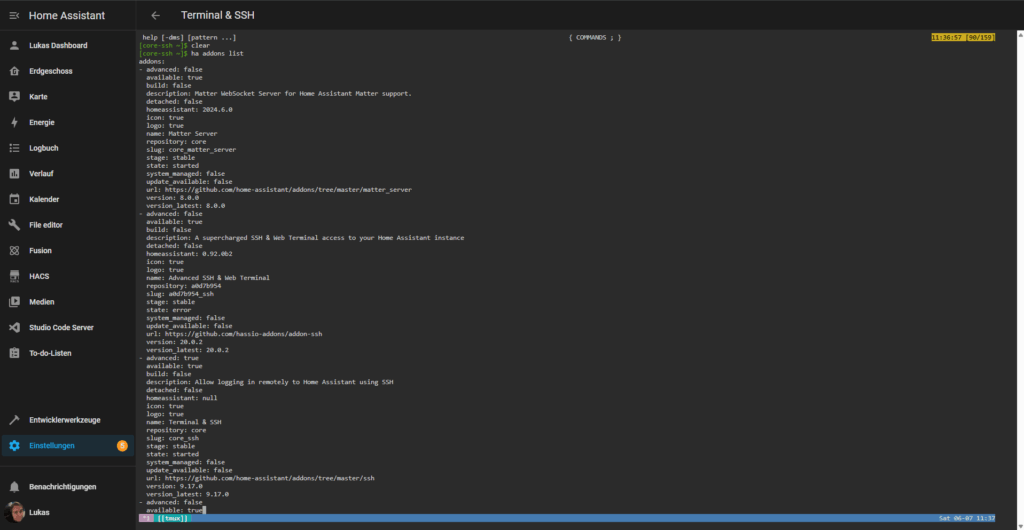The width and height of the screenshot is (1024, 530).
Task: Click the yellow scroll position indicator
Action: pyautogui.click(x=963, y=38)
